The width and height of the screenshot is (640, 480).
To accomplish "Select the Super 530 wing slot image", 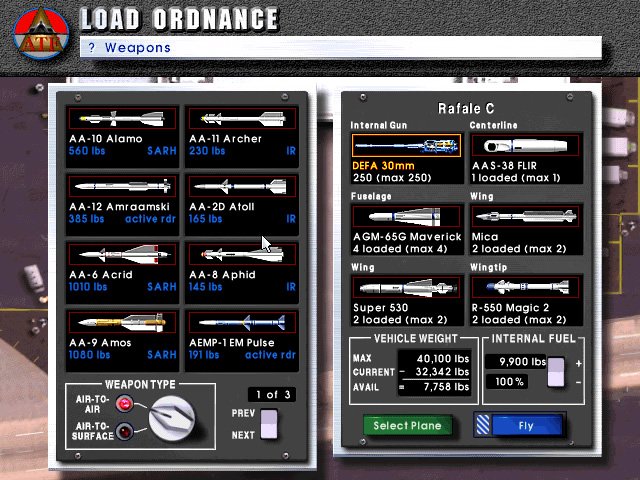I will click(x=406, y=287).
